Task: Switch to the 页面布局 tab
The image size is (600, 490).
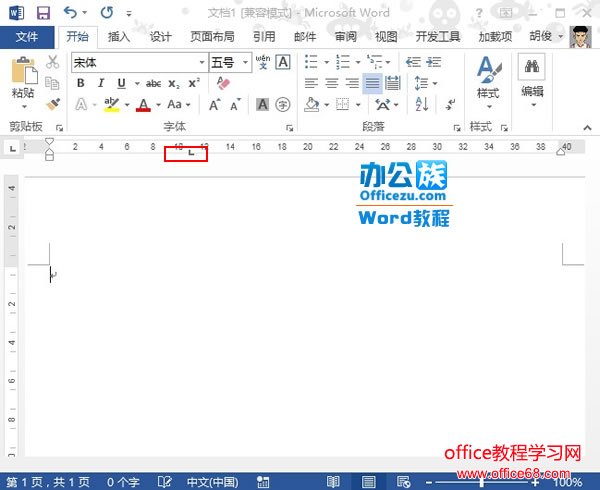Action: (212, 37)
